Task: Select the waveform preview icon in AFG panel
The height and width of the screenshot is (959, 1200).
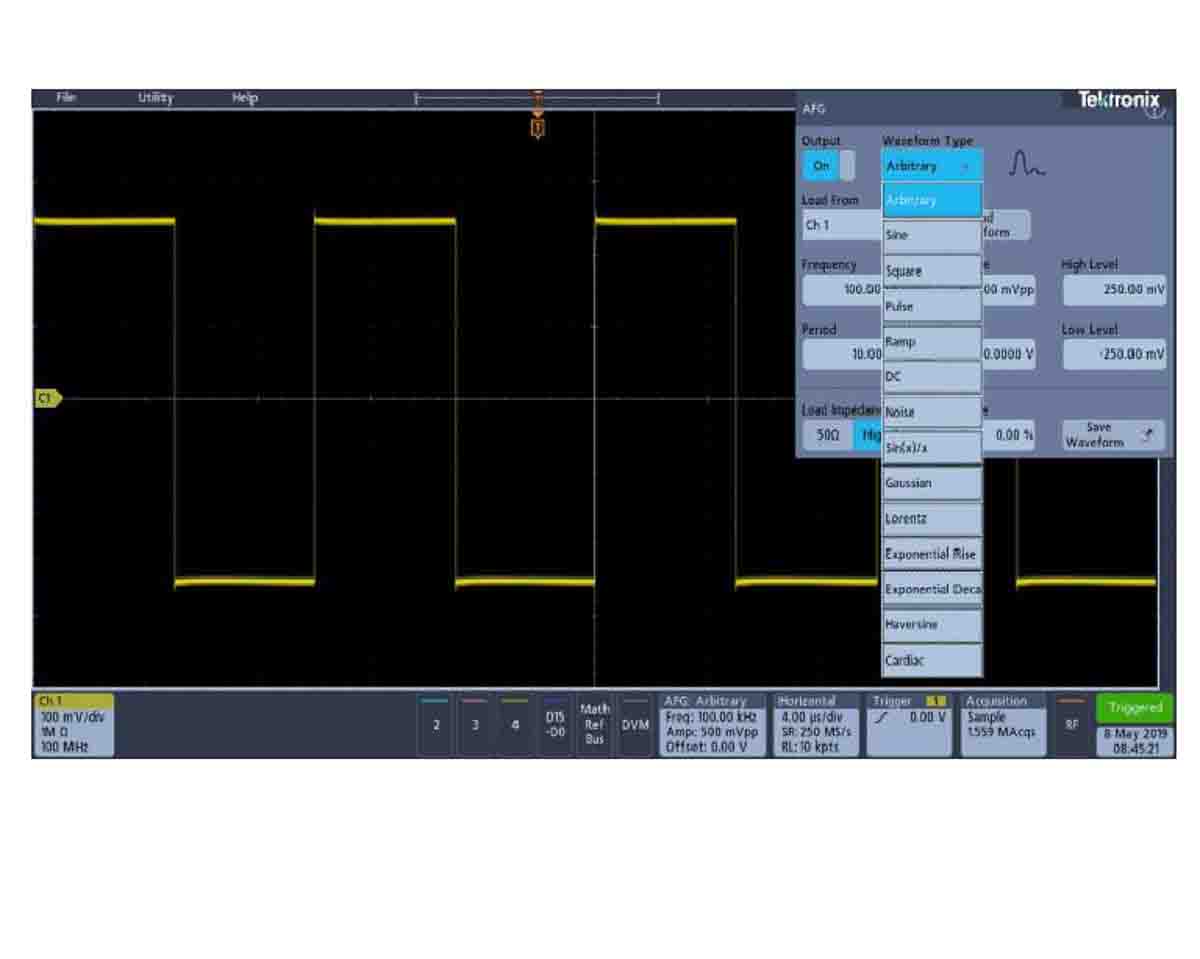Action: point(1025,164)
